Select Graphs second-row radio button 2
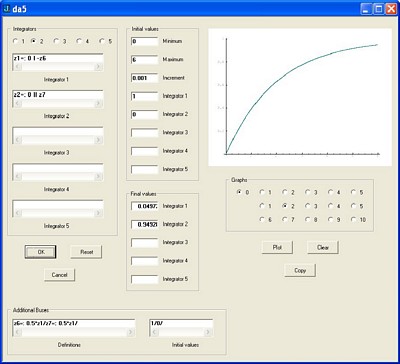 pyautogui.click(x=285, y=206)
